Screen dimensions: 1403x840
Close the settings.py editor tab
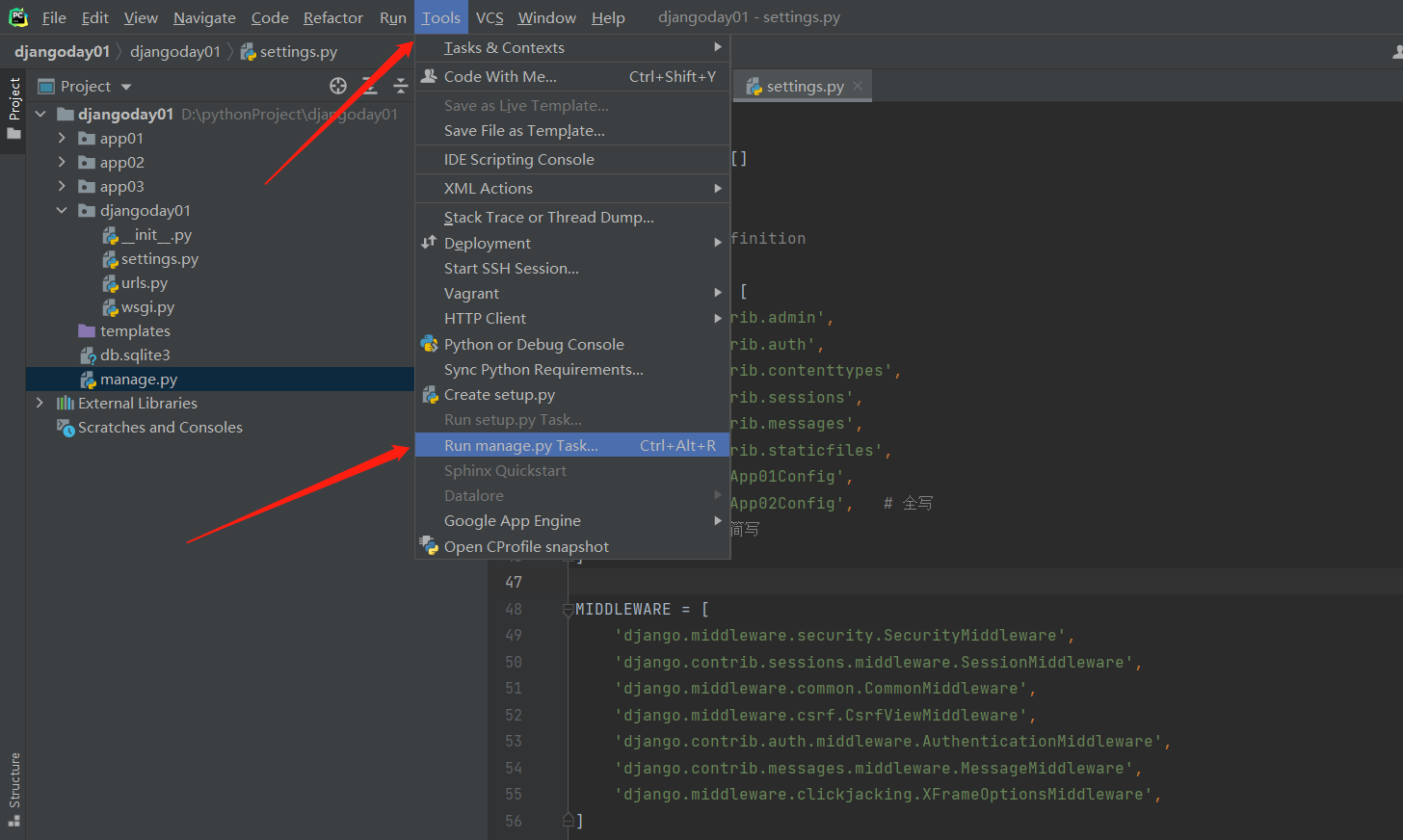[858, 86]
